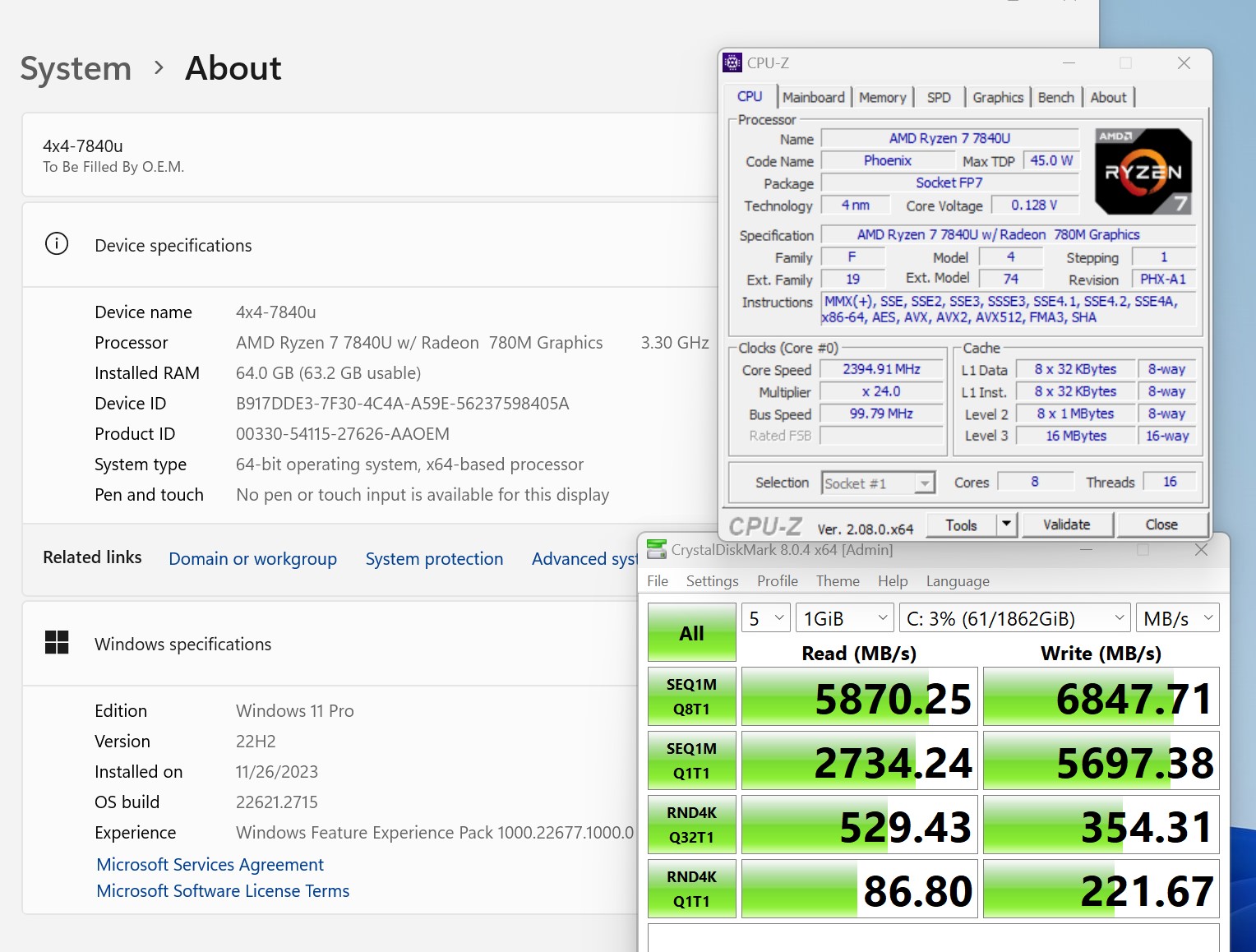
Task: Click the Validate button in CPU-Z
Action: [1066, 525]
